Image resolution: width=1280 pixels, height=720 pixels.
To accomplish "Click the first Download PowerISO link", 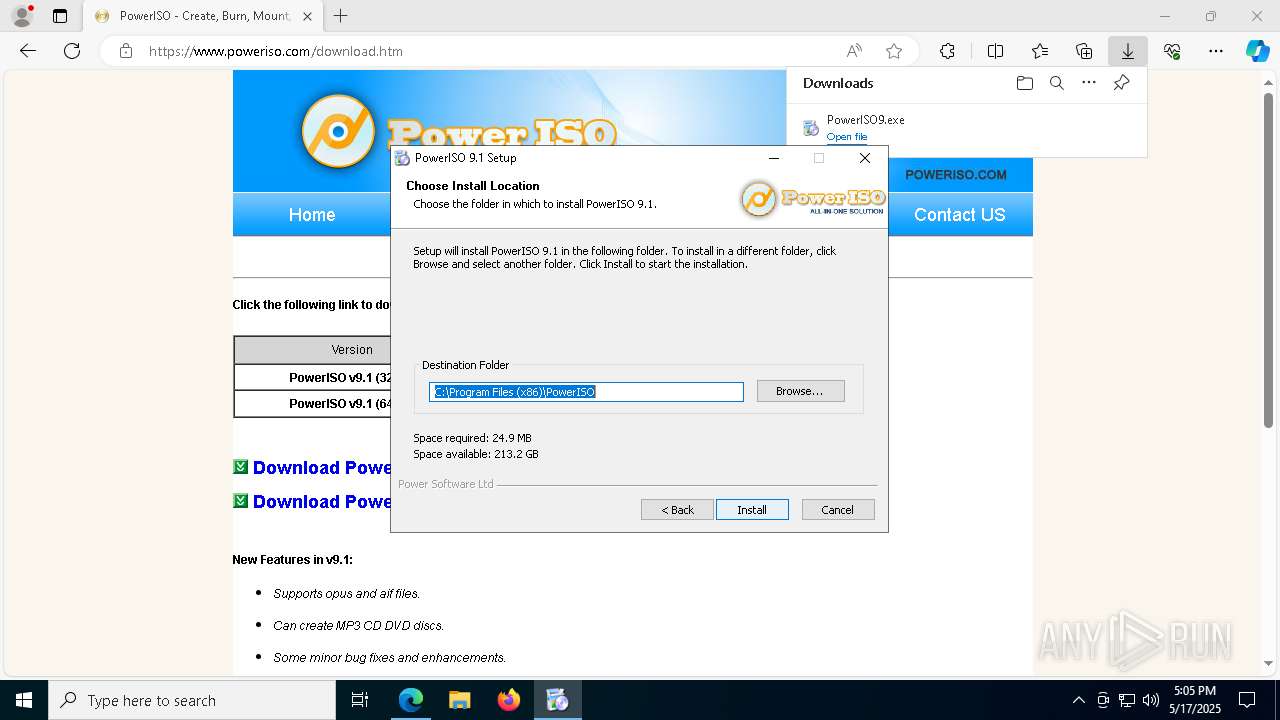I will click(x=322, y=468).
